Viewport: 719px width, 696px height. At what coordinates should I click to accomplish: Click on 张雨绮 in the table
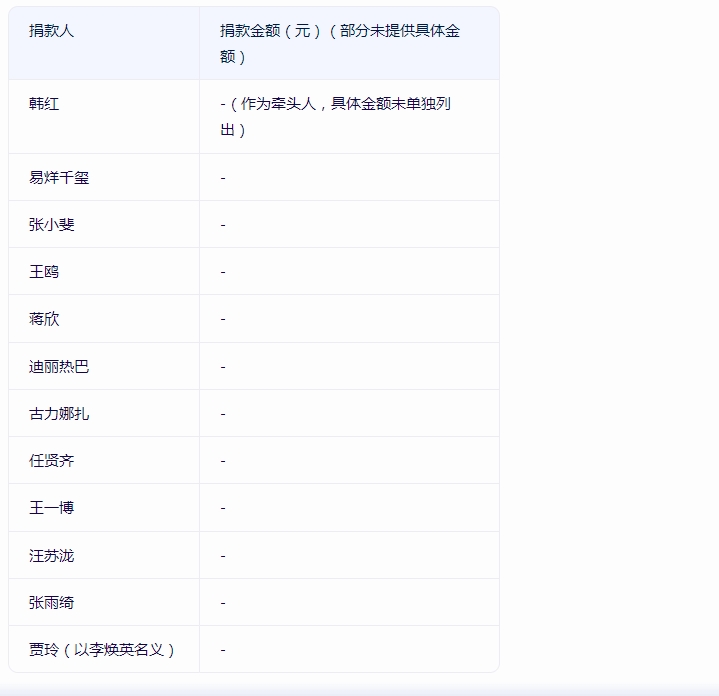point(52,603)
